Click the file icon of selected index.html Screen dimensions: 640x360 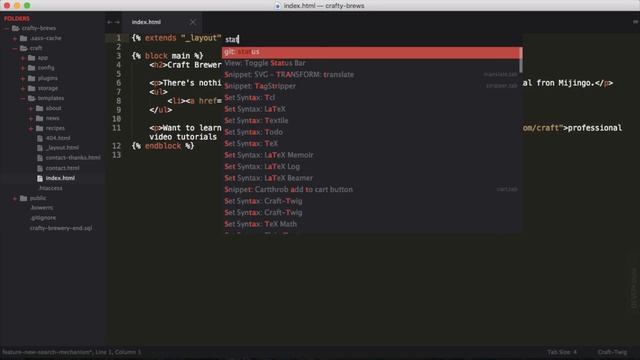coord(40,178)
